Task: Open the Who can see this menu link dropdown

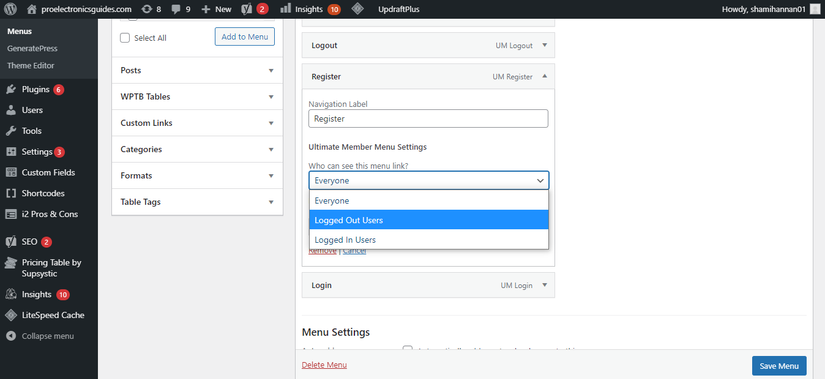Action: pyautogui.click(x=429, y=181)
